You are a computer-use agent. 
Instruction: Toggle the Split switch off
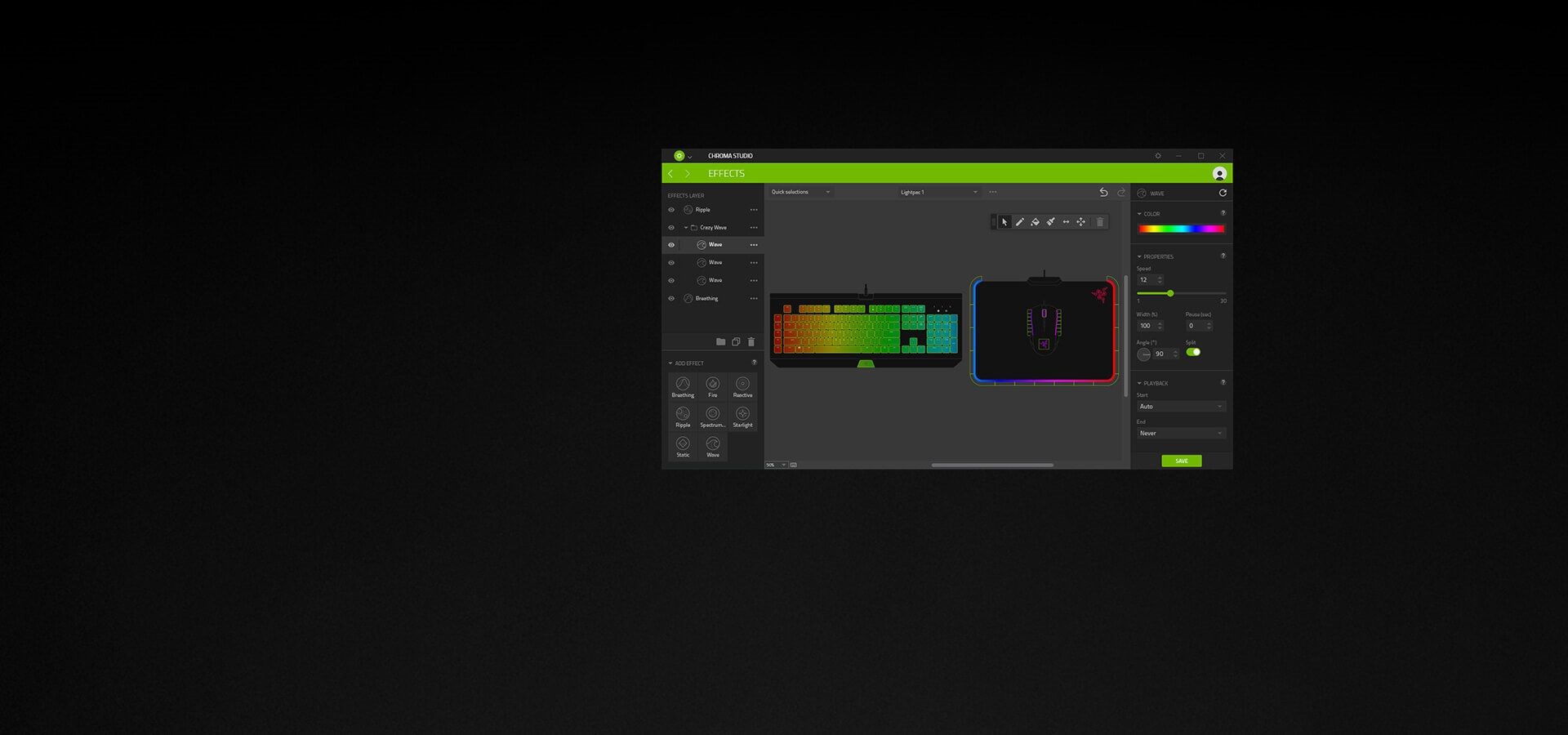tap(1193, 352)
